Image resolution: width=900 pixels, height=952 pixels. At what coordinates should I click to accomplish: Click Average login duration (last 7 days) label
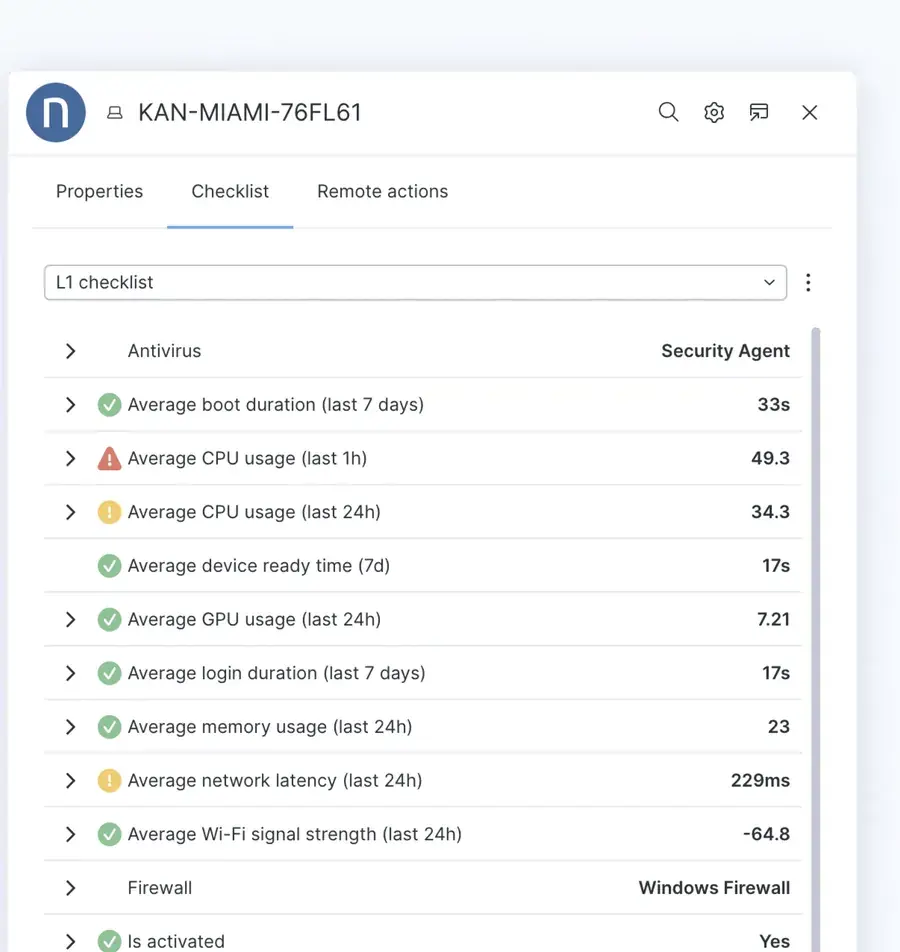pos(276,673)
